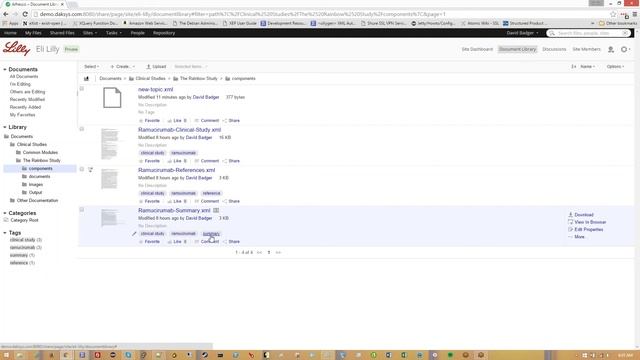Go to My Files in top bar
The height and width of the screenshot is (360, 640).
[x=33, y=33]
